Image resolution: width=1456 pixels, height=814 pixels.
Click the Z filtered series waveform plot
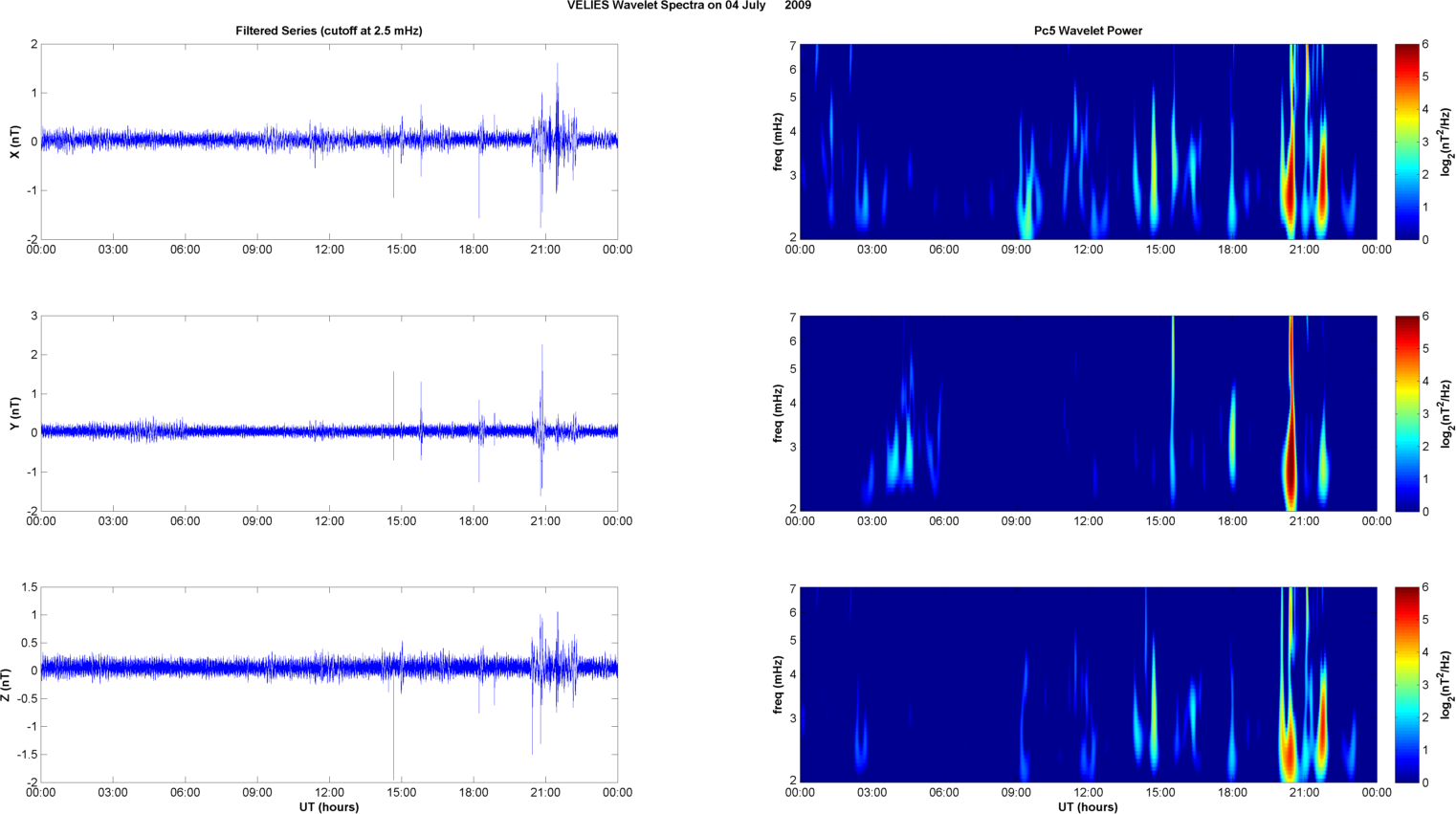(329, 685)
